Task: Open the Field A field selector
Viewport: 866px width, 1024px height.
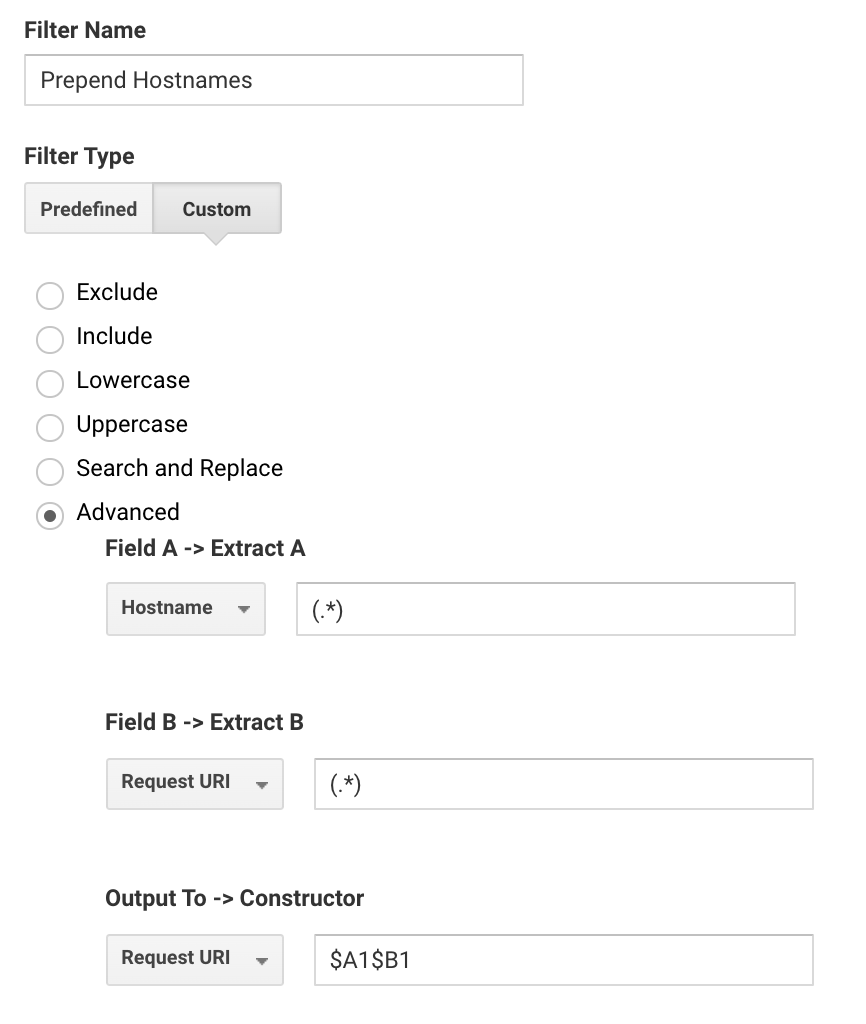Action: (x=185, y=608)
